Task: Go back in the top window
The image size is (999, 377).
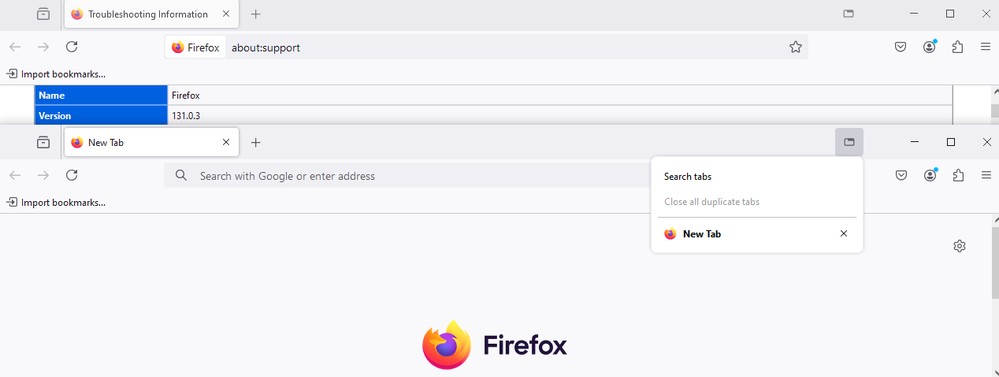Action: [x=15, y=46]
